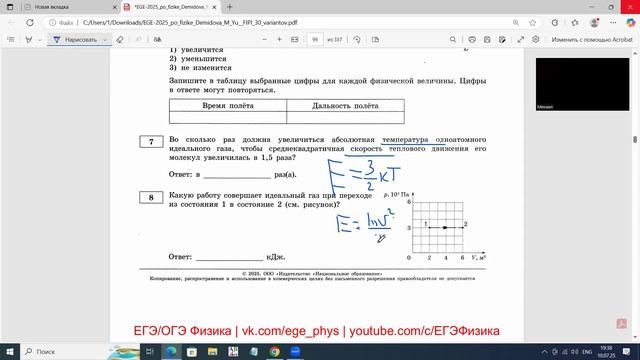This screenshot has height=360, width=640.
Task: Open Zoom app from the taskbar
Action: click(295, 351)
